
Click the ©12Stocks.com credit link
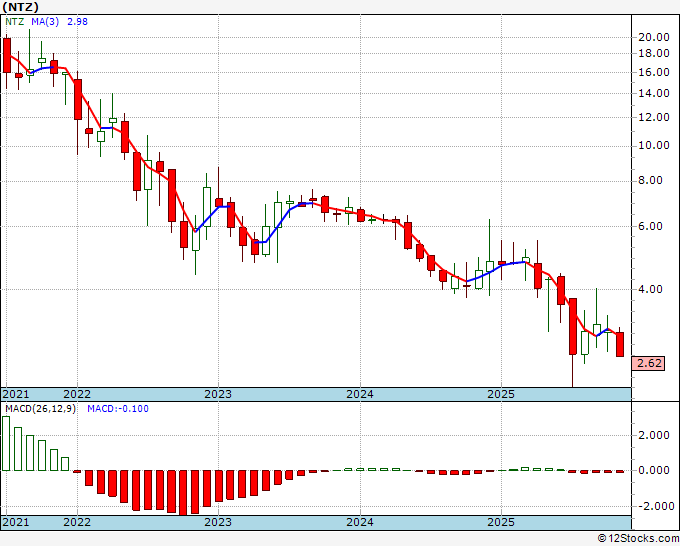tap(638, 539)
